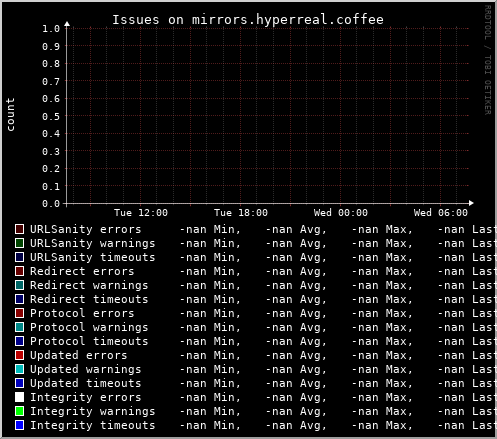Click the Redirect warnings teal swatch
This screenshot has height=439, width=497.
(19, 285)
